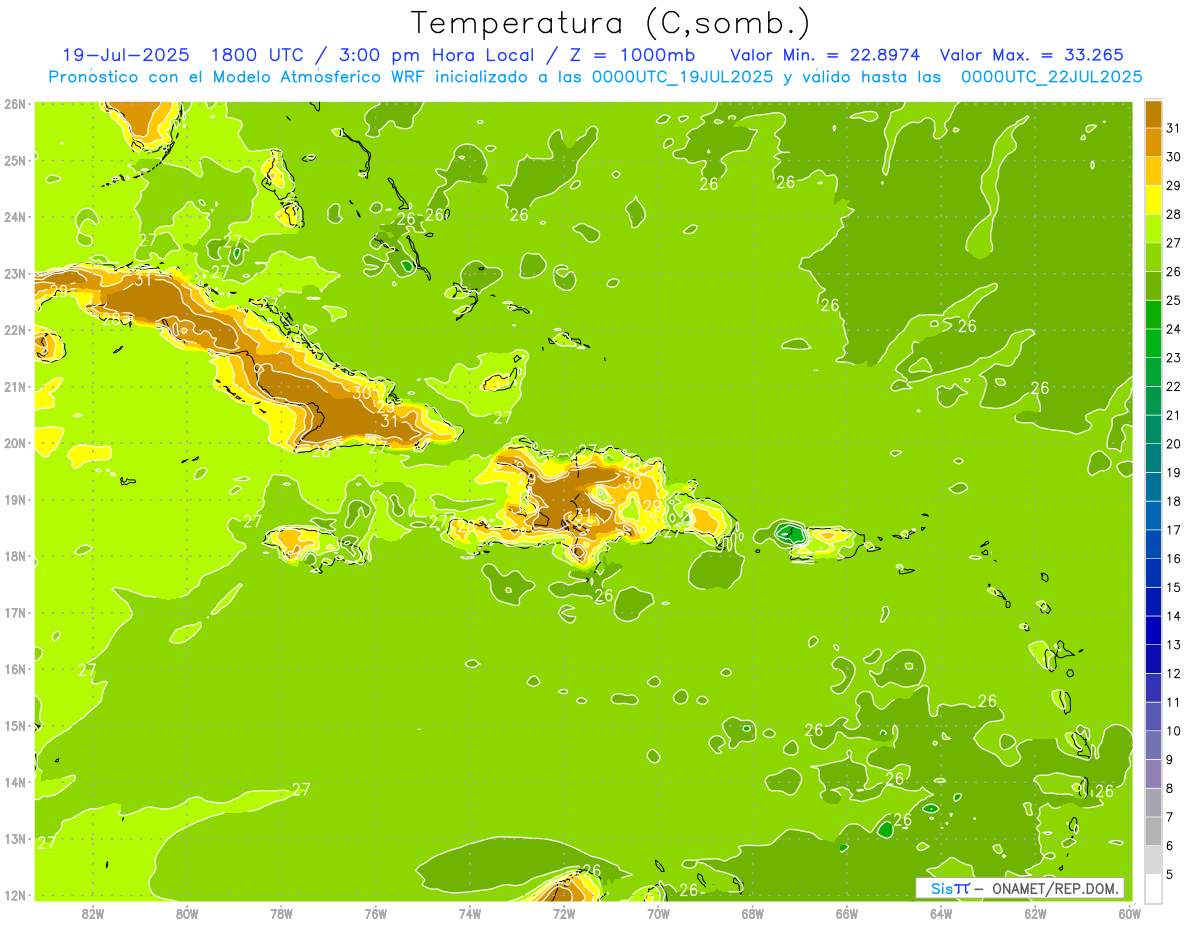Screen dimensions: 1200x927
Task: Click the 16N latitude axis label
Action: coord(14,668)
